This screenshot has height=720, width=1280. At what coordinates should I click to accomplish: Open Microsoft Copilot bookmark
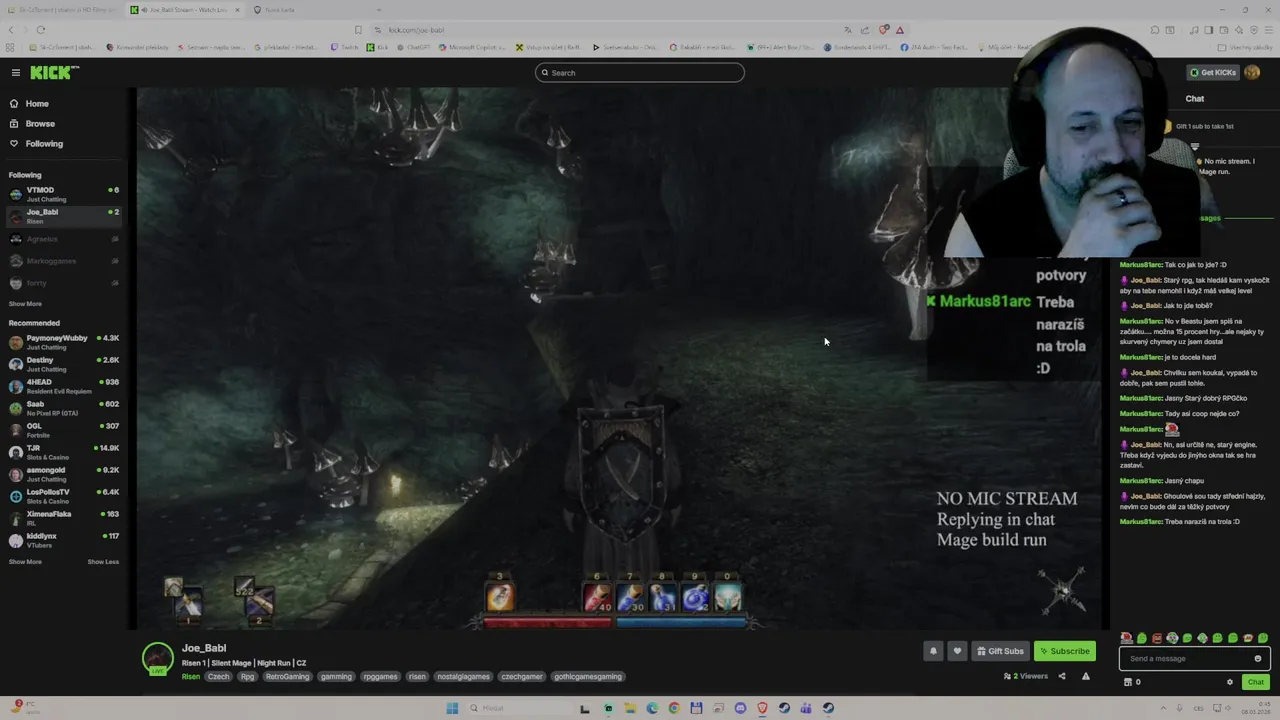[x=473, y=47]
